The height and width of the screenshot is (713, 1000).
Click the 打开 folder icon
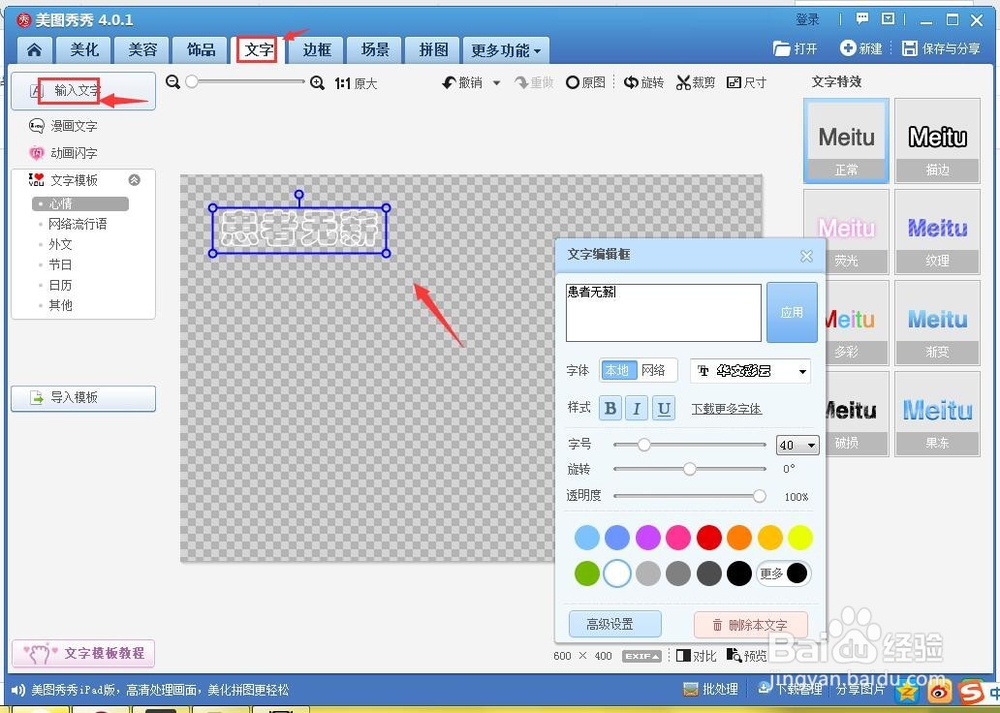click(781, 48)
